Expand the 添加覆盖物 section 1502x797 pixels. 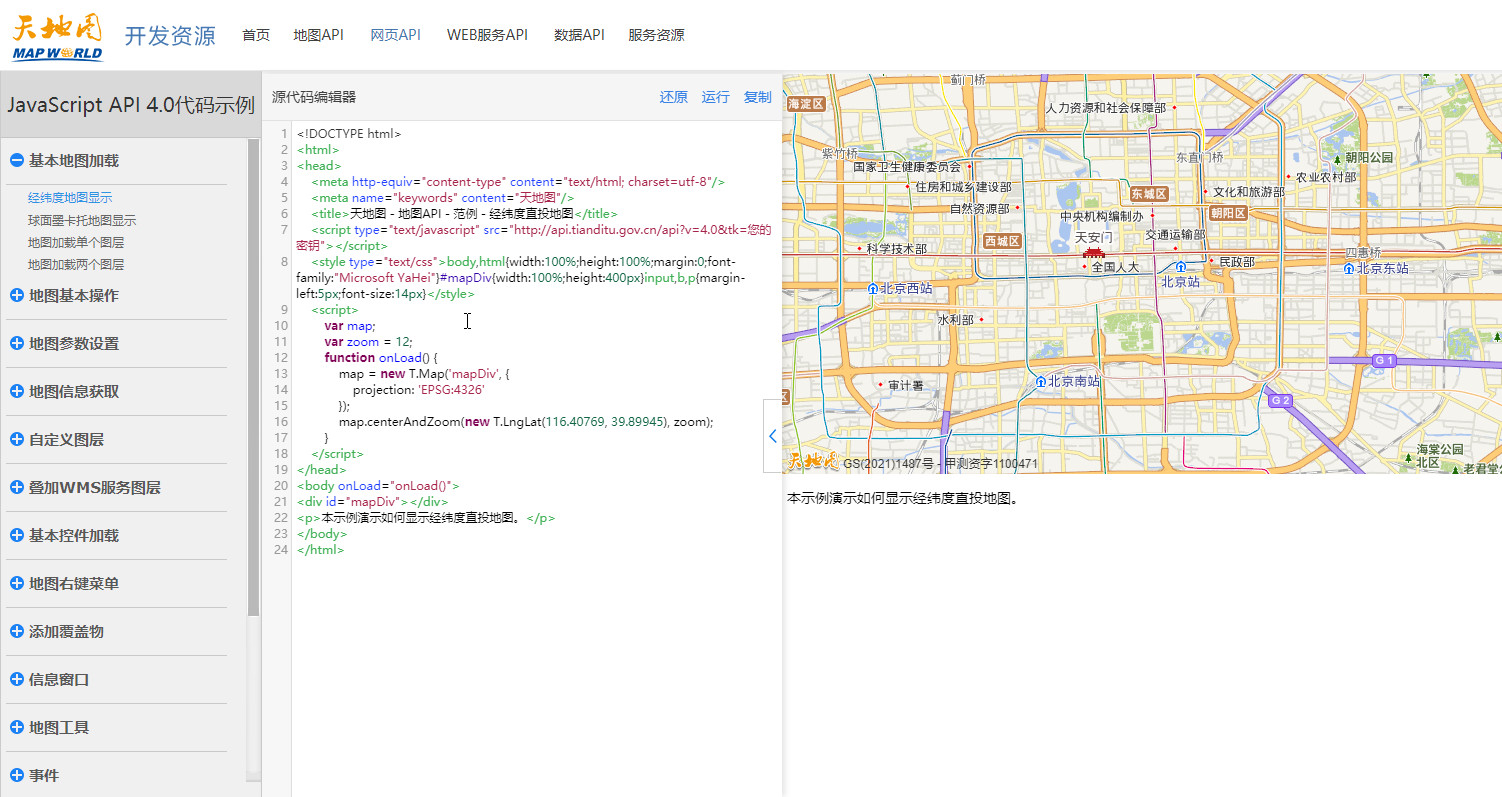(17, 631)
